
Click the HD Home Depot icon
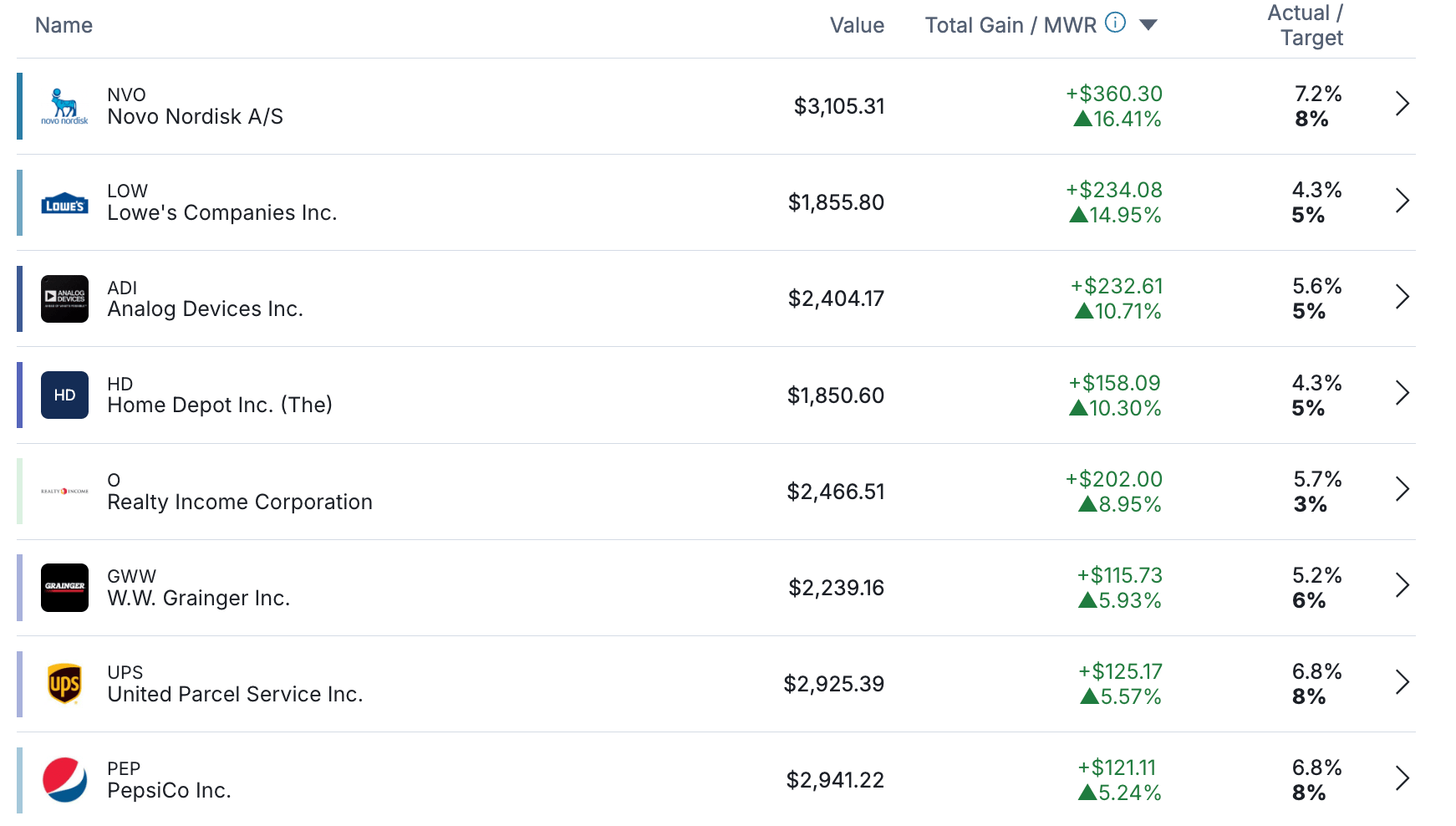click(64, 395)
